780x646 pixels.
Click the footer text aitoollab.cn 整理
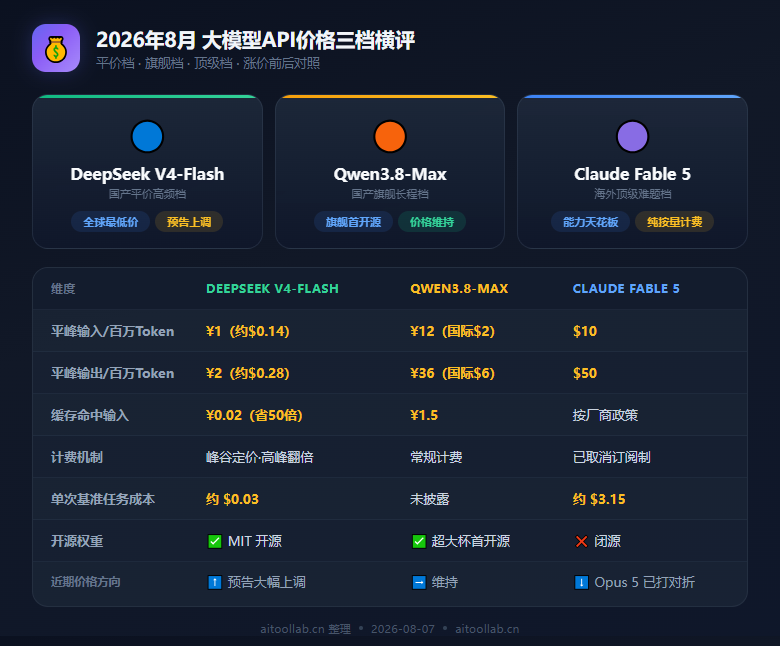[x=305, y=629]
